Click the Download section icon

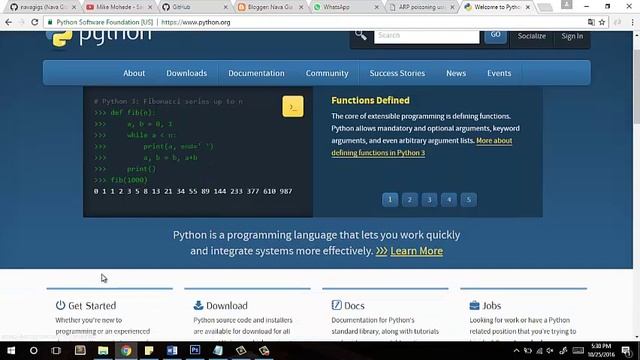198,305
